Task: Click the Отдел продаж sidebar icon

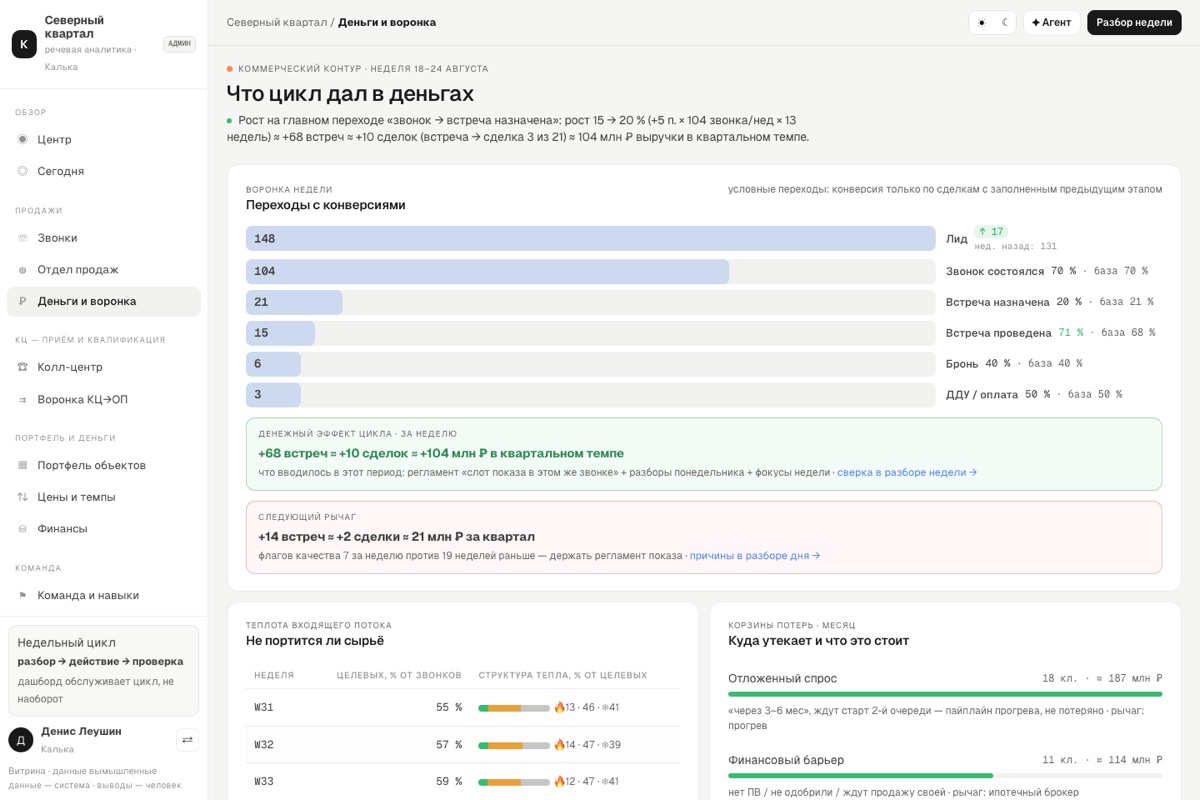Action: 23,270
